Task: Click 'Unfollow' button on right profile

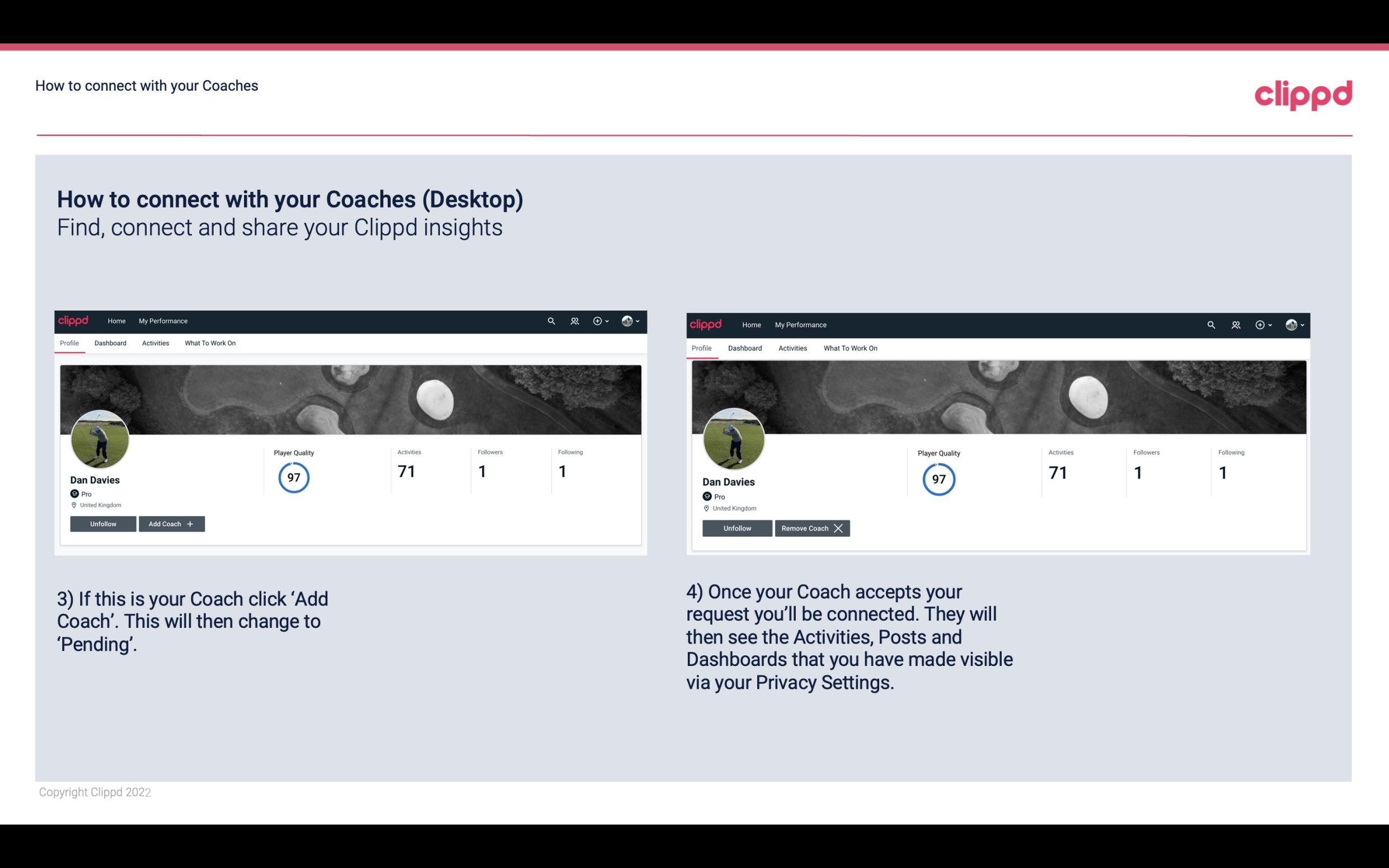Action: click(736, 528)
